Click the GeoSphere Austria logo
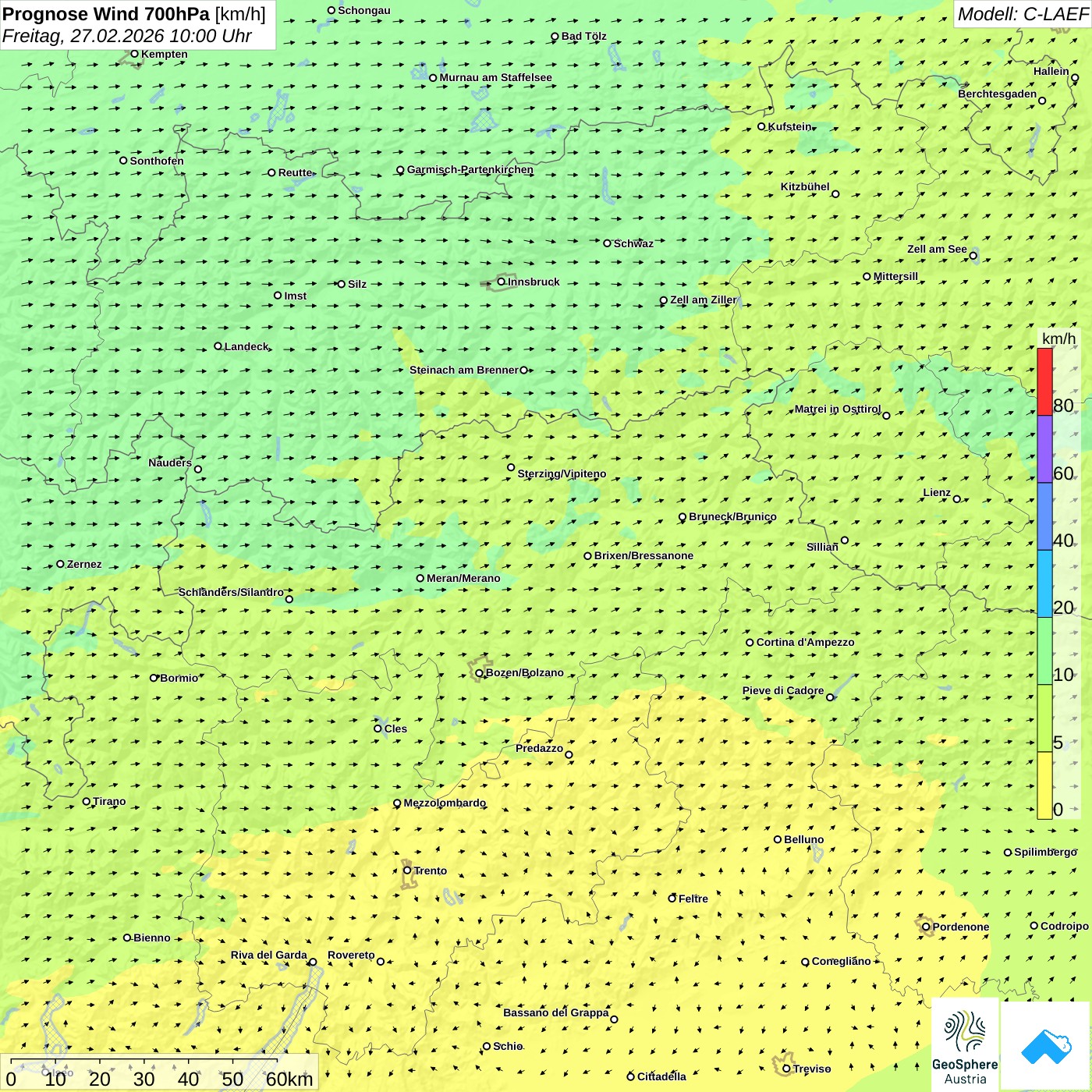The width and height of the screenshot is (1092, 1092). tap(965, 1044)
